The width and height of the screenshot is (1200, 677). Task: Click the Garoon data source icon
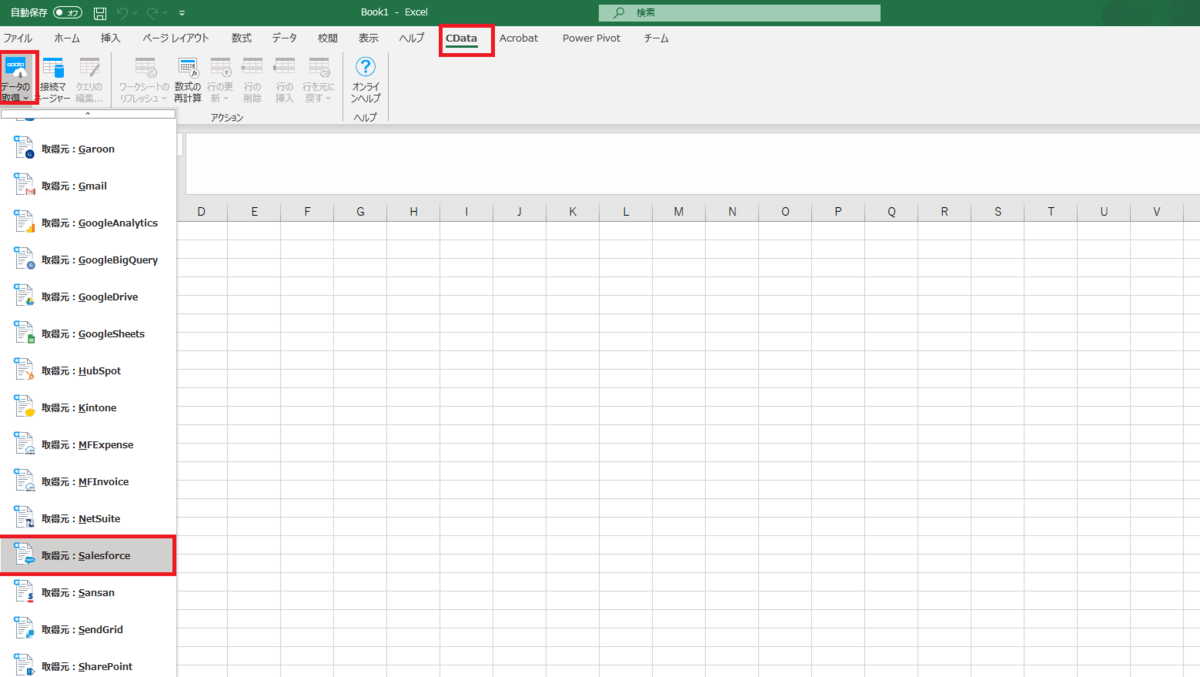point(24,149)
